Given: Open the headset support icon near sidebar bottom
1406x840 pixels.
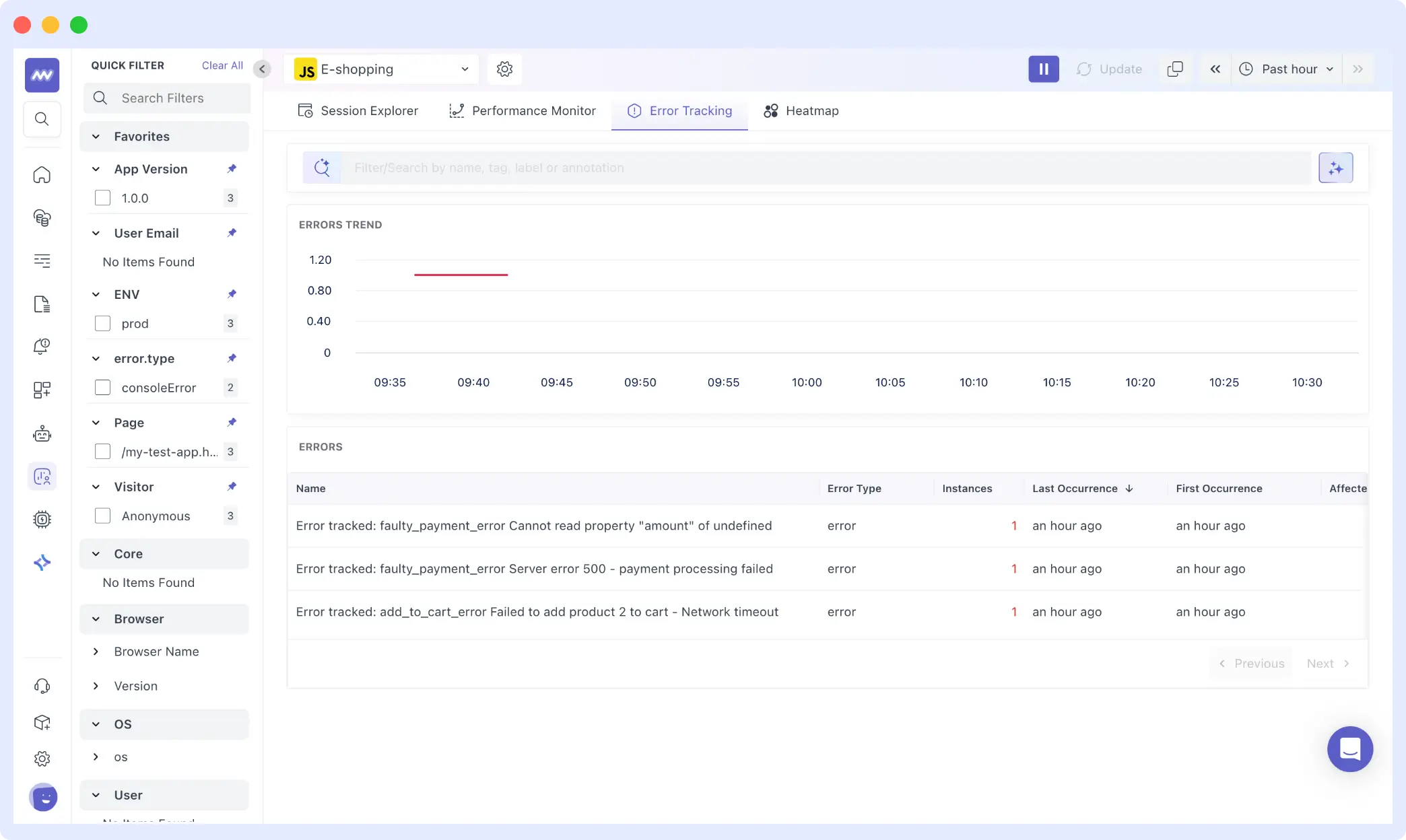Looking at the screenshot, I should [x=42, y=686].
